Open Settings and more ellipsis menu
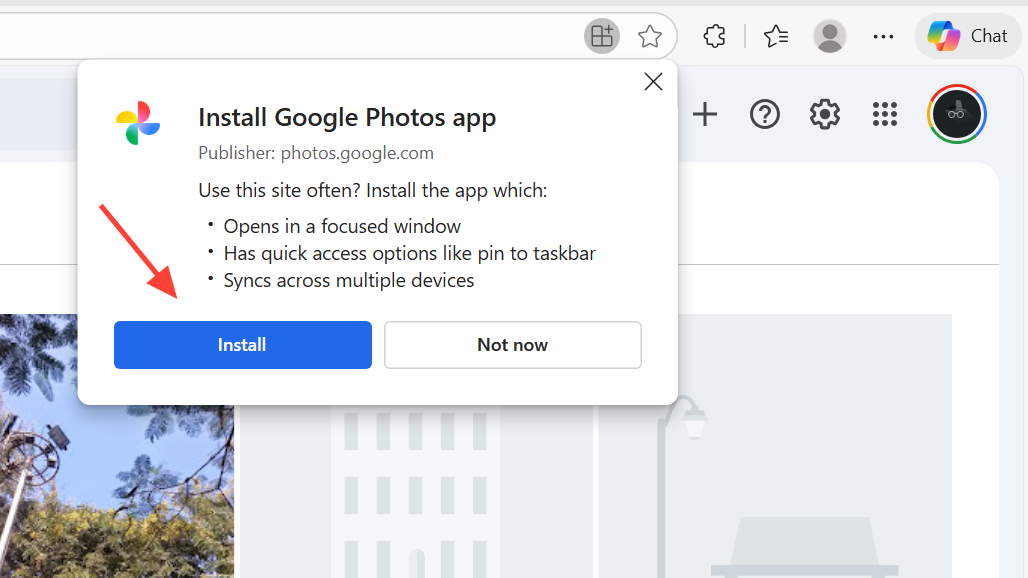 coord(883,37)
